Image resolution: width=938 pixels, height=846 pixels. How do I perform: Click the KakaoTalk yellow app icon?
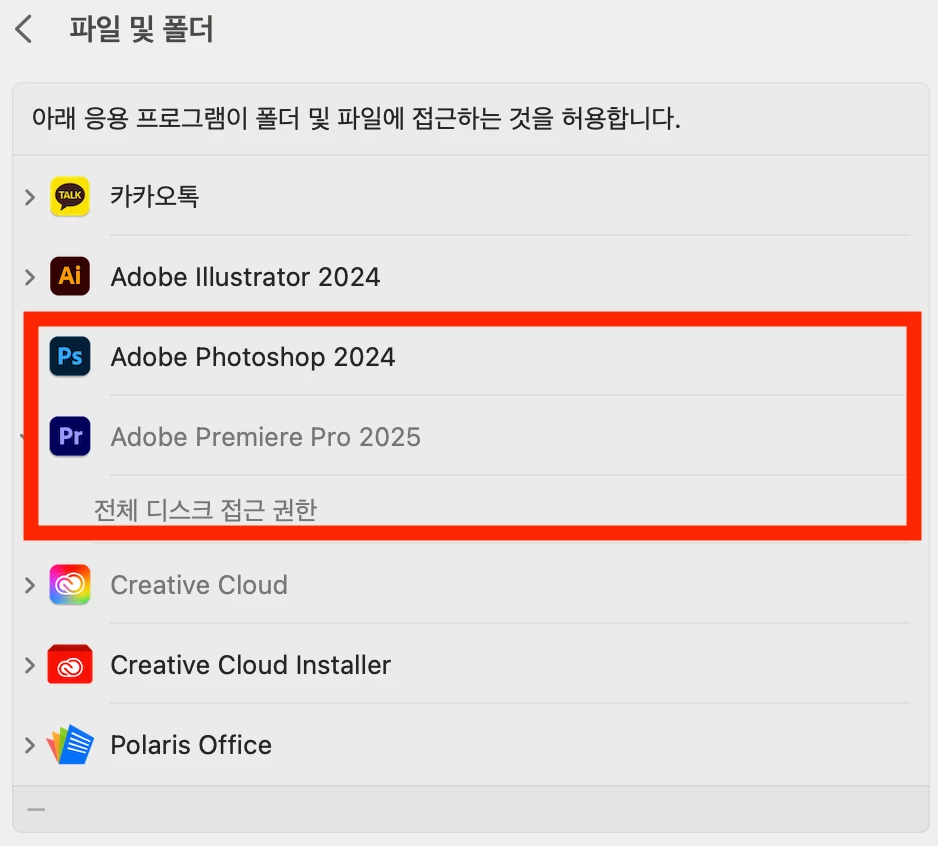click(x=70, y=196)
